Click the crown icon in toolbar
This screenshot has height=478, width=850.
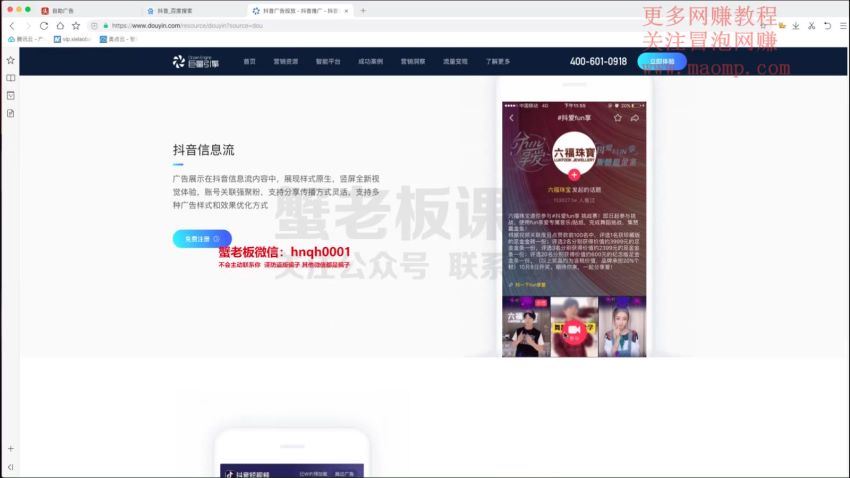pyautogui.click(x=782, y=25)
